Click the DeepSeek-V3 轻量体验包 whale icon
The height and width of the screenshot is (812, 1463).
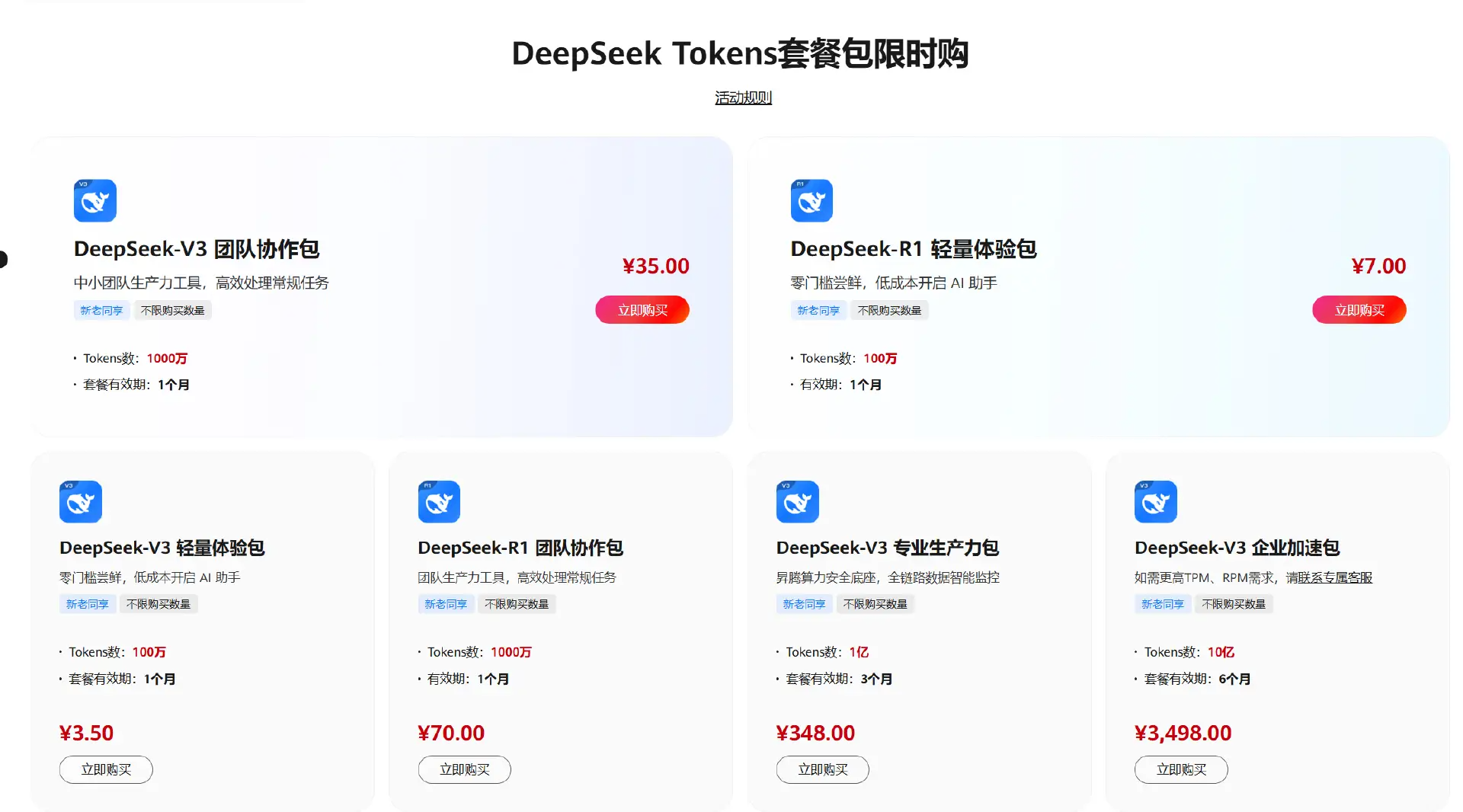(81, 501)
